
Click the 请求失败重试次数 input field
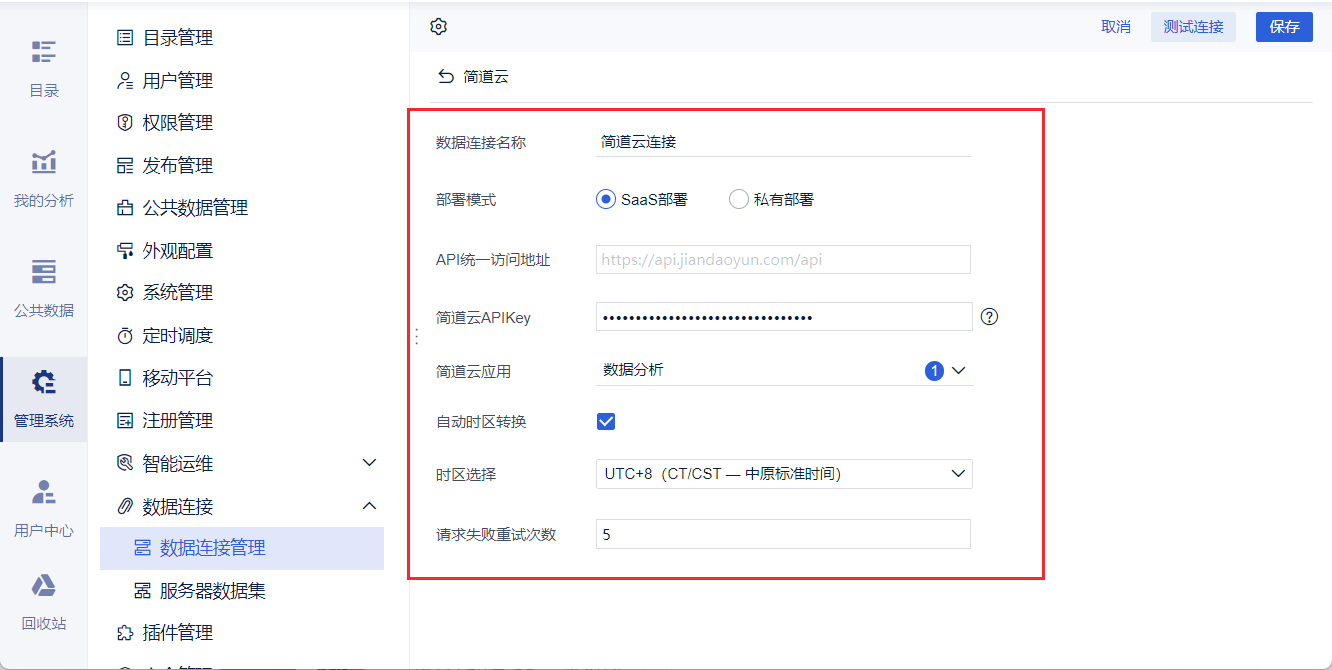click(784, 534)
